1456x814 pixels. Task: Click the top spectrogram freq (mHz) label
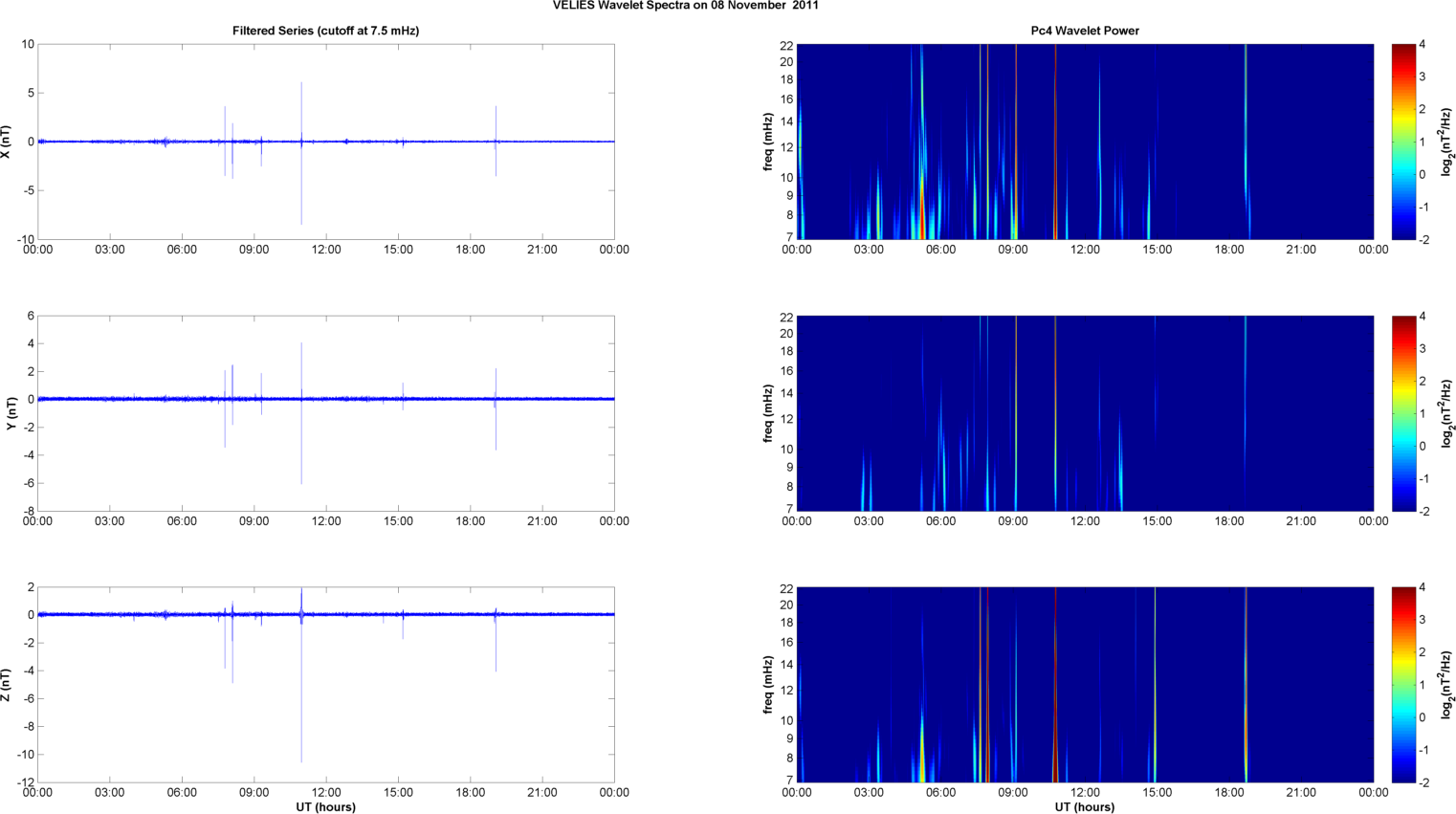(767, 142)
